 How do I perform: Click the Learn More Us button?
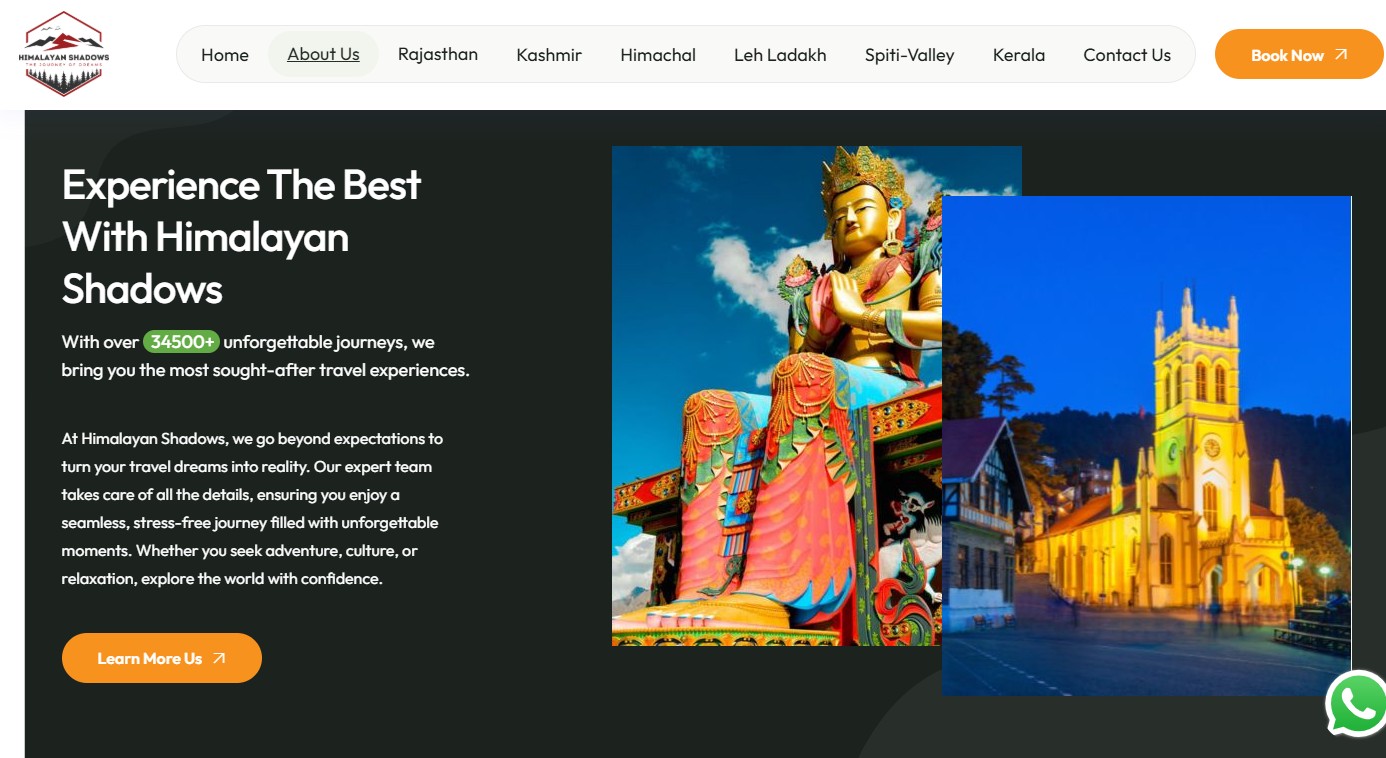162,658
